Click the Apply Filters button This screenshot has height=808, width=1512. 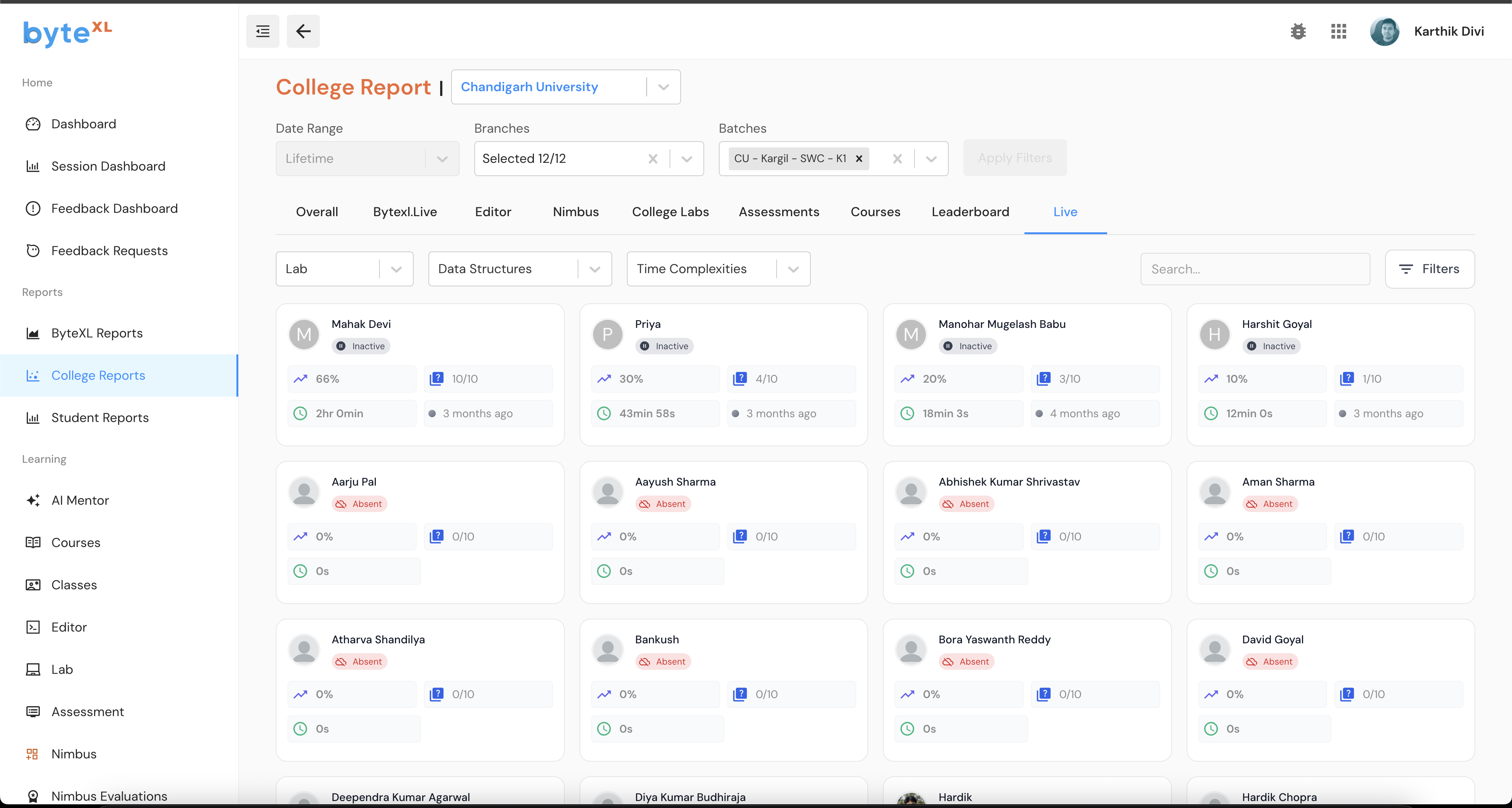point(1014,158)
